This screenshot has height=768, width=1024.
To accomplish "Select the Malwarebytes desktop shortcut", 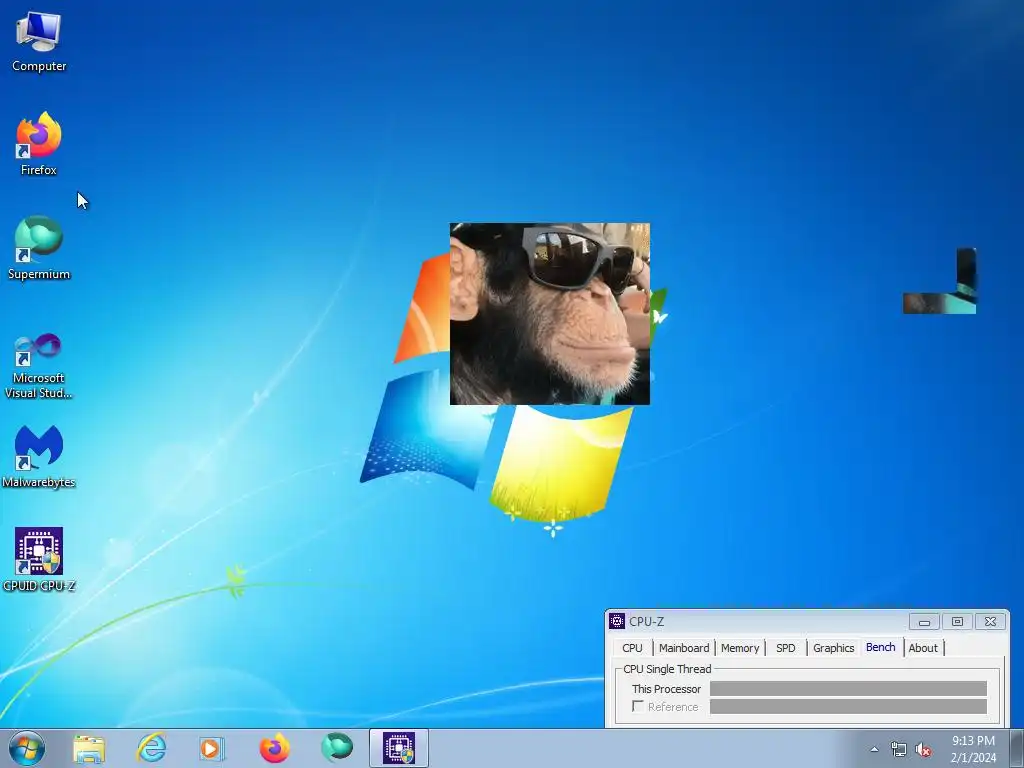I will click(x=39, y=456).
